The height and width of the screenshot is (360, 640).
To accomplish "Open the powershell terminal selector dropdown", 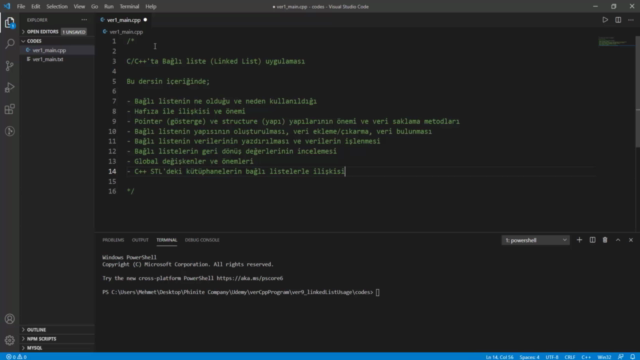I will tap(536, 240).
